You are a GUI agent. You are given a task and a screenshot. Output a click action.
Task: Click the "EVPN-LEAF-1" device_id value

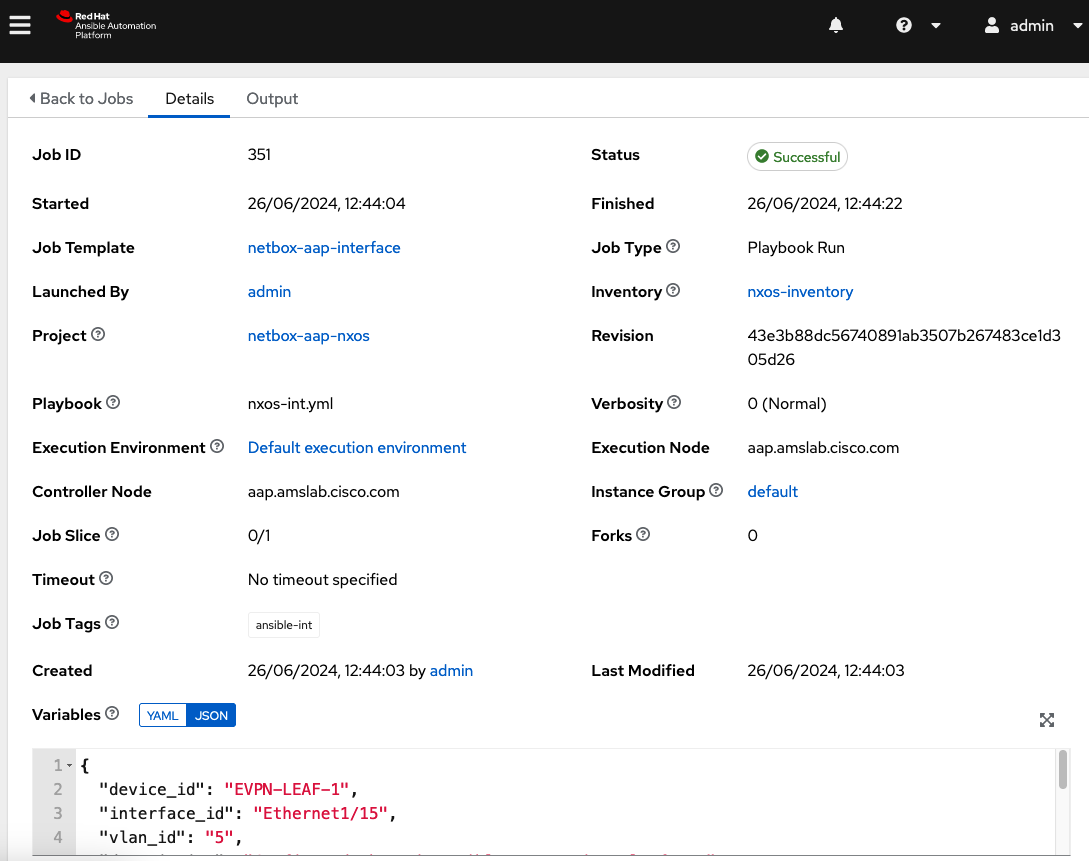286,789
